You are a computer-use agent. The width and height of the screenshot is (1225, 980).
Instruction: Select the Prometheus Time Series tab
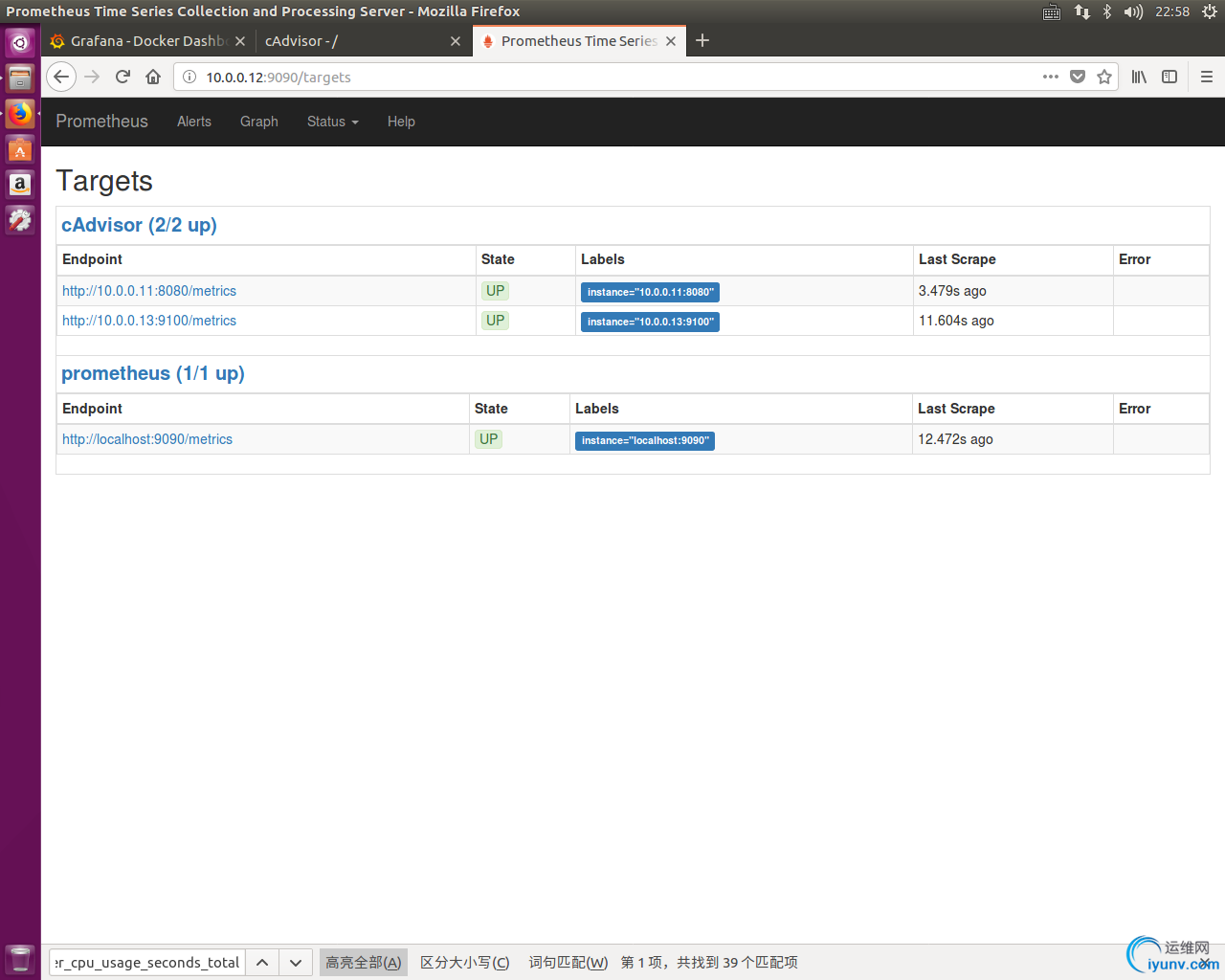pos(579,41)
